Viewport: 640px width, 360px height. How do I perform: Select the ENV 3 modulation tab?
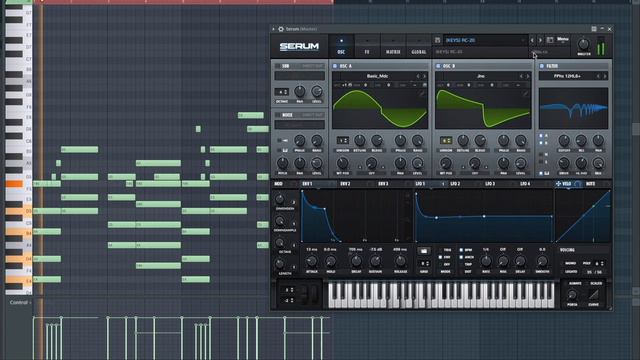(383, 184)
